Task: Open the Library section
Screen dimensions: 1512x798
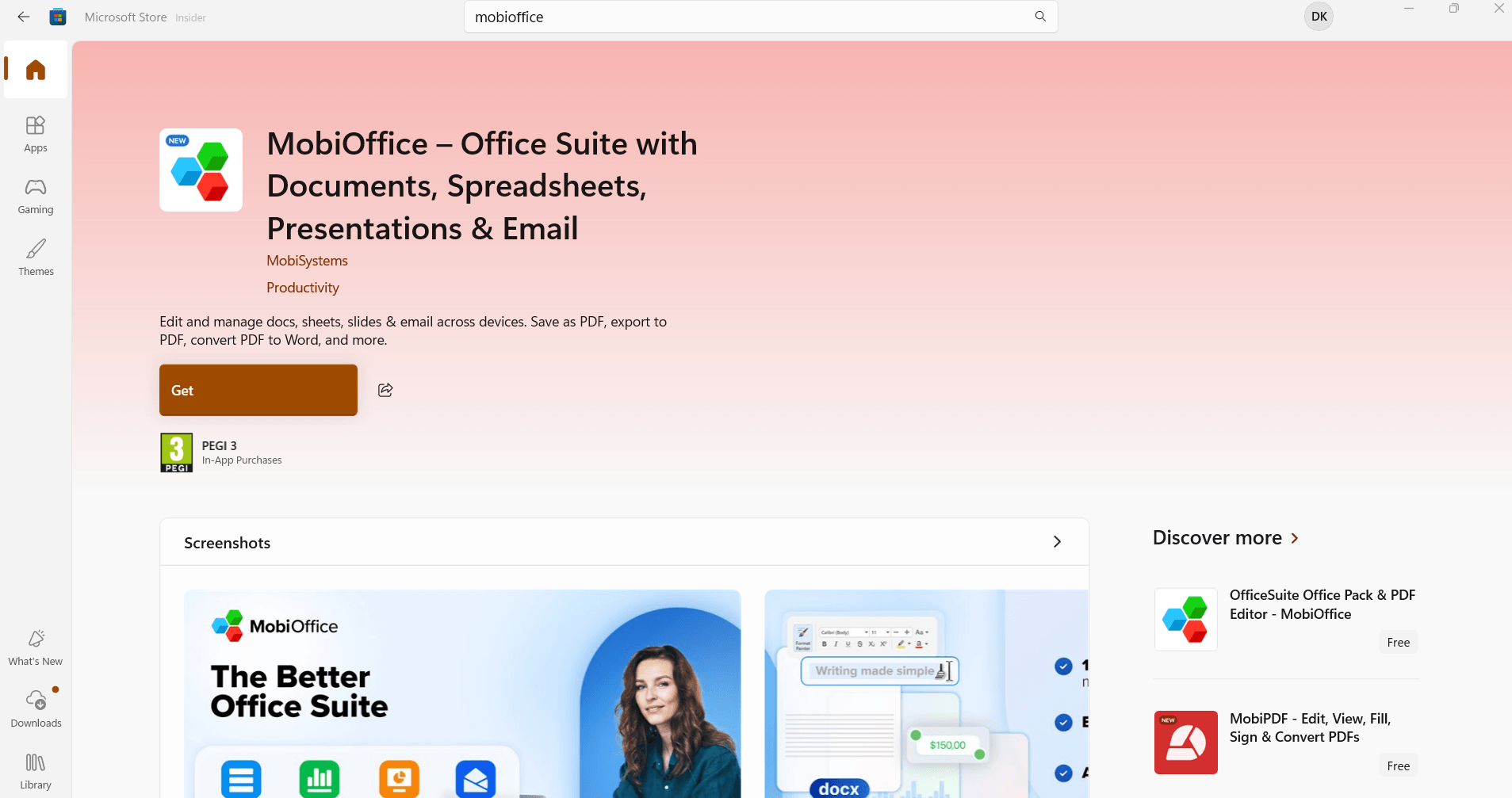Action: click(36, 771)
